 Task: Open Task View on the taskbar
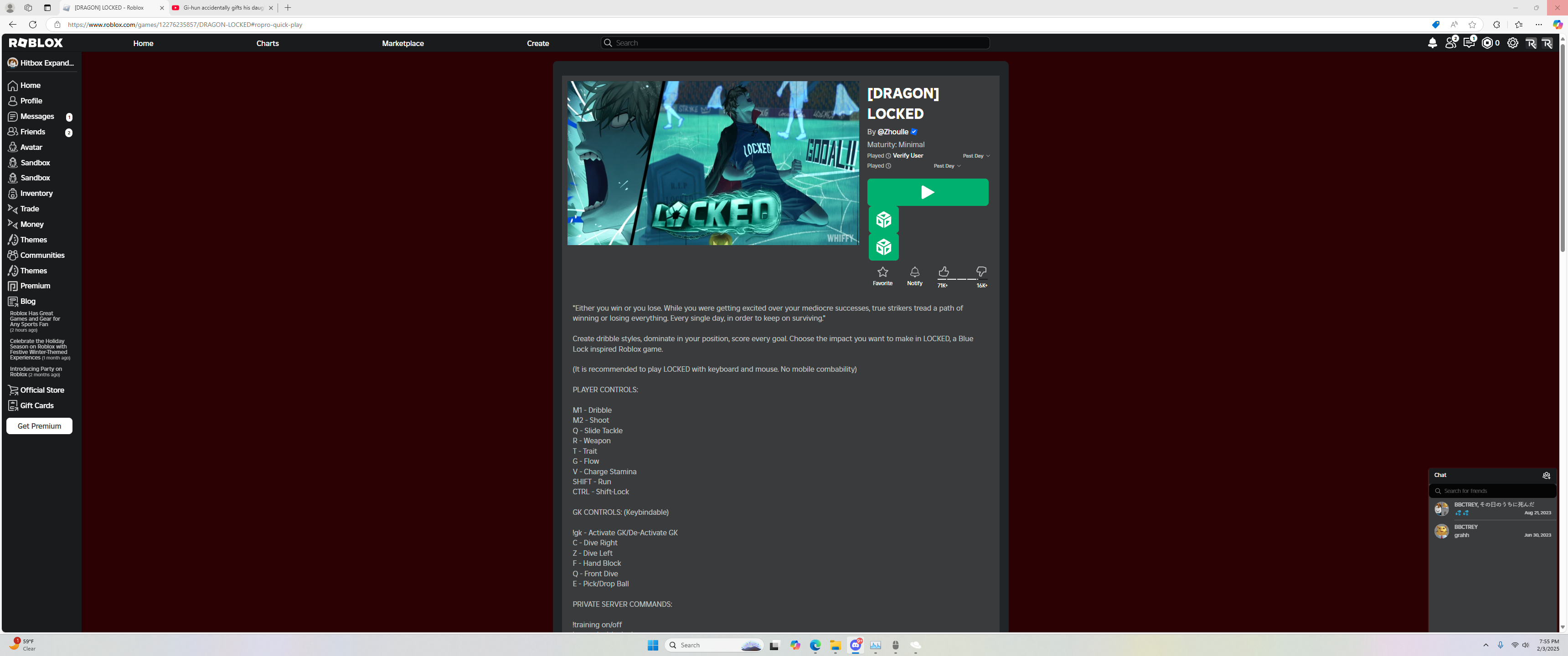tap(774, 645)
